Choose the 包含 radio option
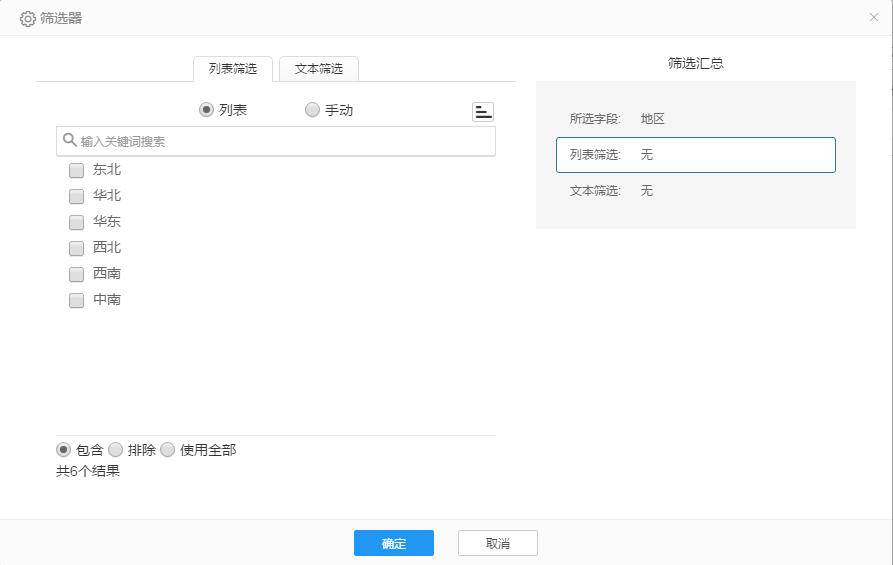The image size is (893, 565). pyautogui.click(x=64, y=450)
